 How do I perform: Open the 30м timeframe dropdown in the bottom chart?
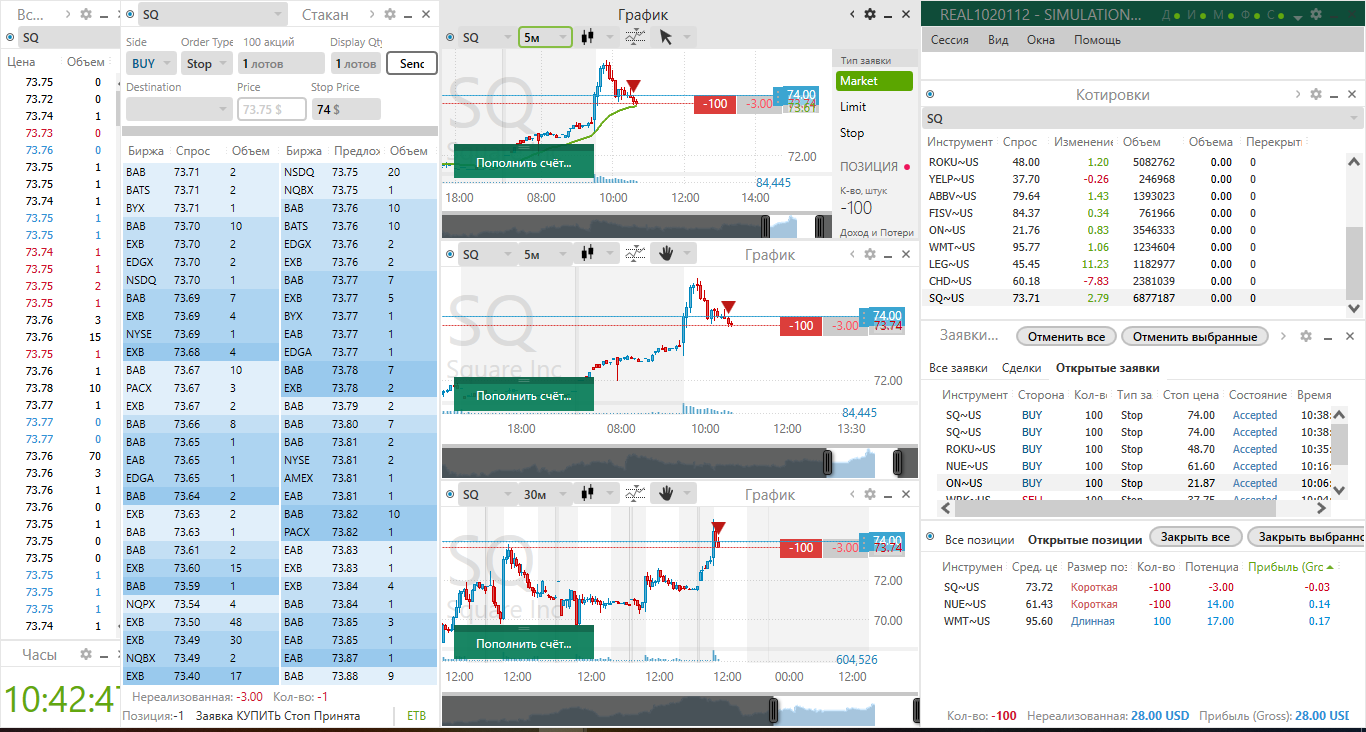(x=545, y=493)
